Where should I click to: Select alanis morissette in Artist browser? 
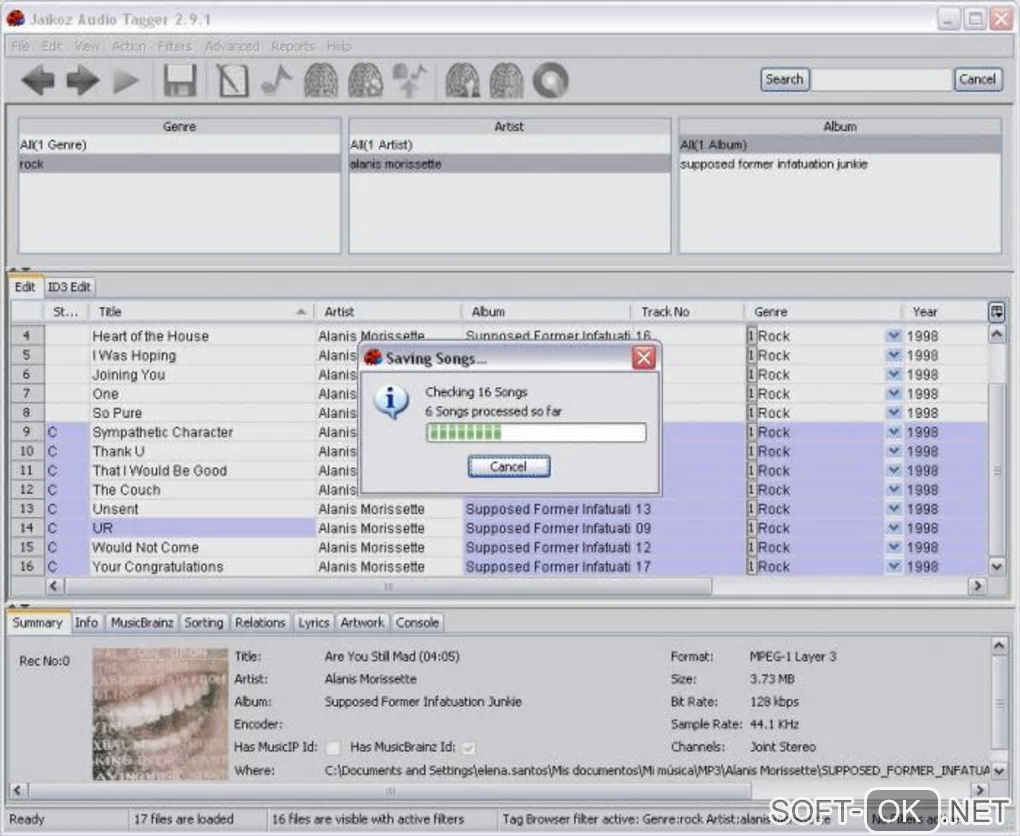(x=509, y=164)
